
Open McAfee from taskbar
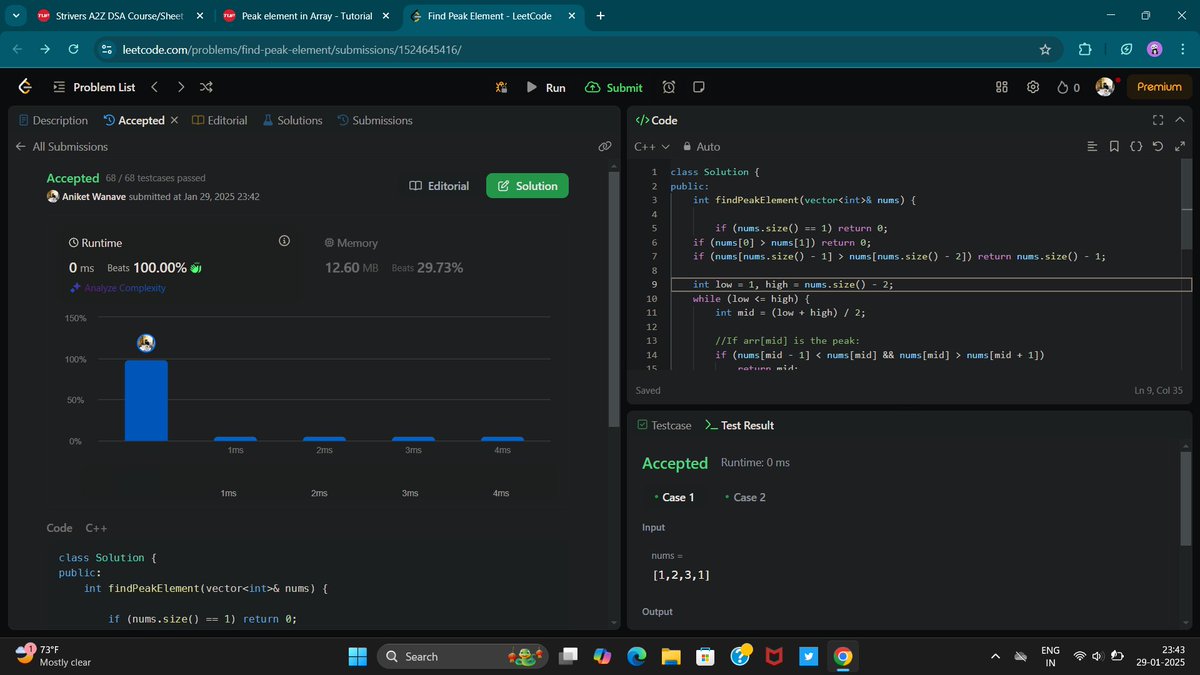[x=774, y=656]
